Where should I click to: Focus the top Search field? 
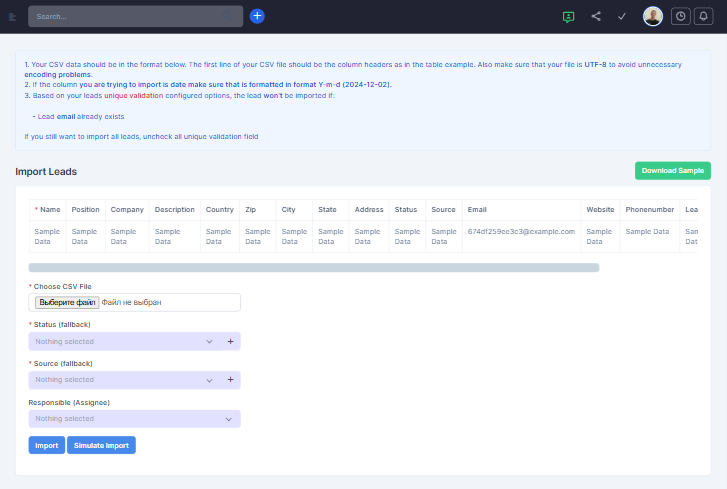coord(135,16)
